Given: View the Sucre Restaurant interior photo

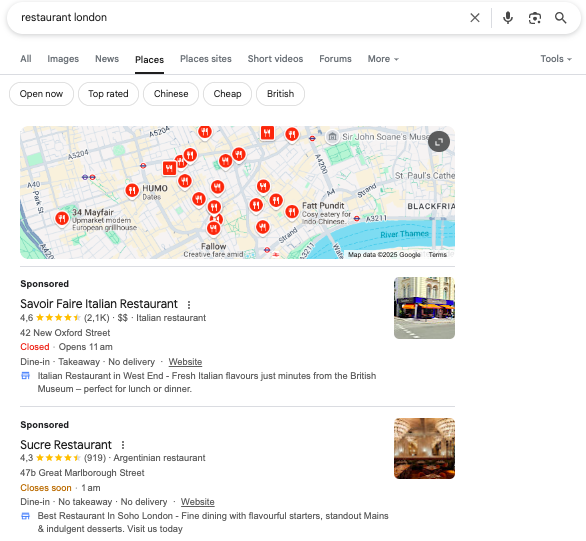Looking at the screenshot, I should [424, 448].
